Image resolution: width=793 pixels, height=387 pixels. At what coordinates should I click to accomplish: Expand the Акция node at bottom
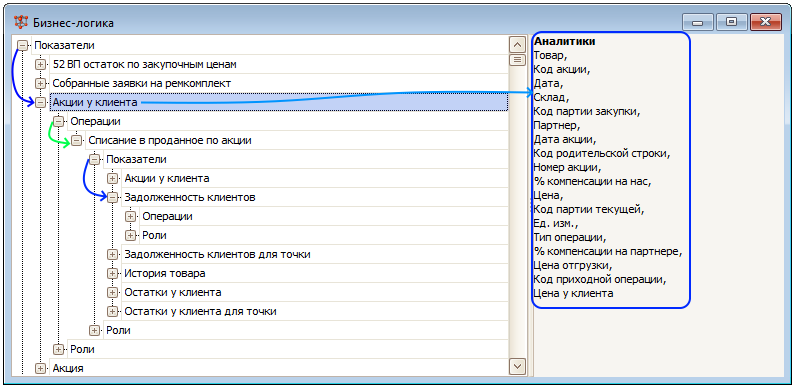pyautogui.click(x=40, y=368)
